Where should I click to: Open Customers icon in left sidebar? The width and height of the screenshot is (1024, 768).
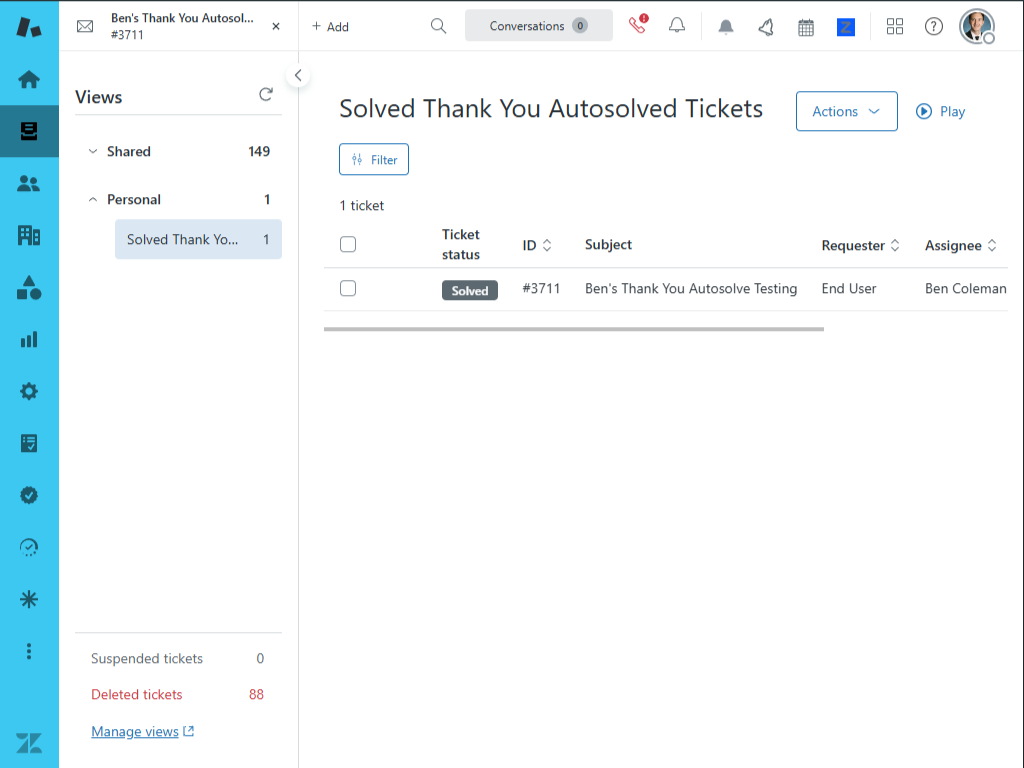tap(29, 183)
